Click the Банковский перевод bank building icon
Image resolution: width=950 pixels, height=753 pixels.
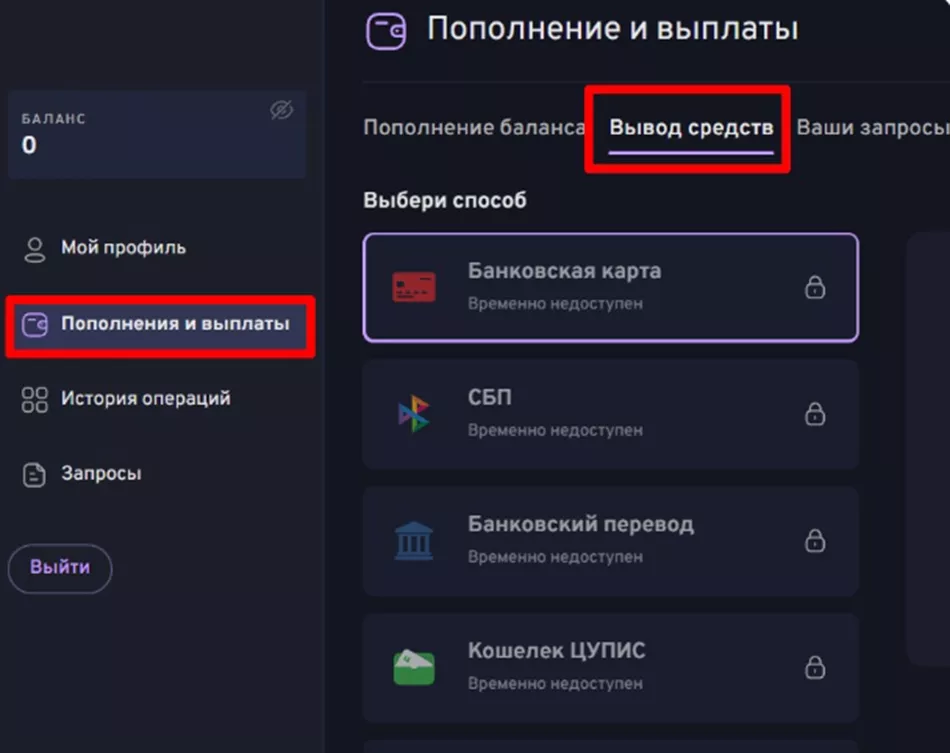tap(414, 541)
